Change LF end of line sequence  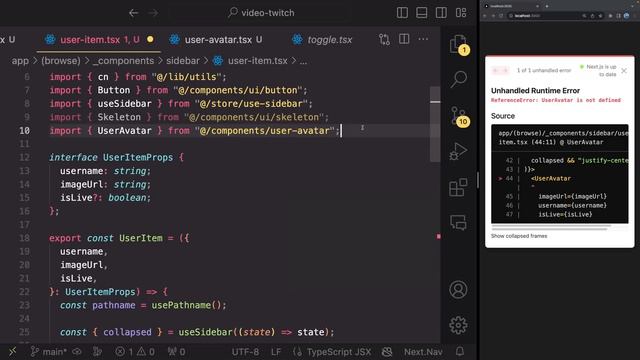pos(276,351)
